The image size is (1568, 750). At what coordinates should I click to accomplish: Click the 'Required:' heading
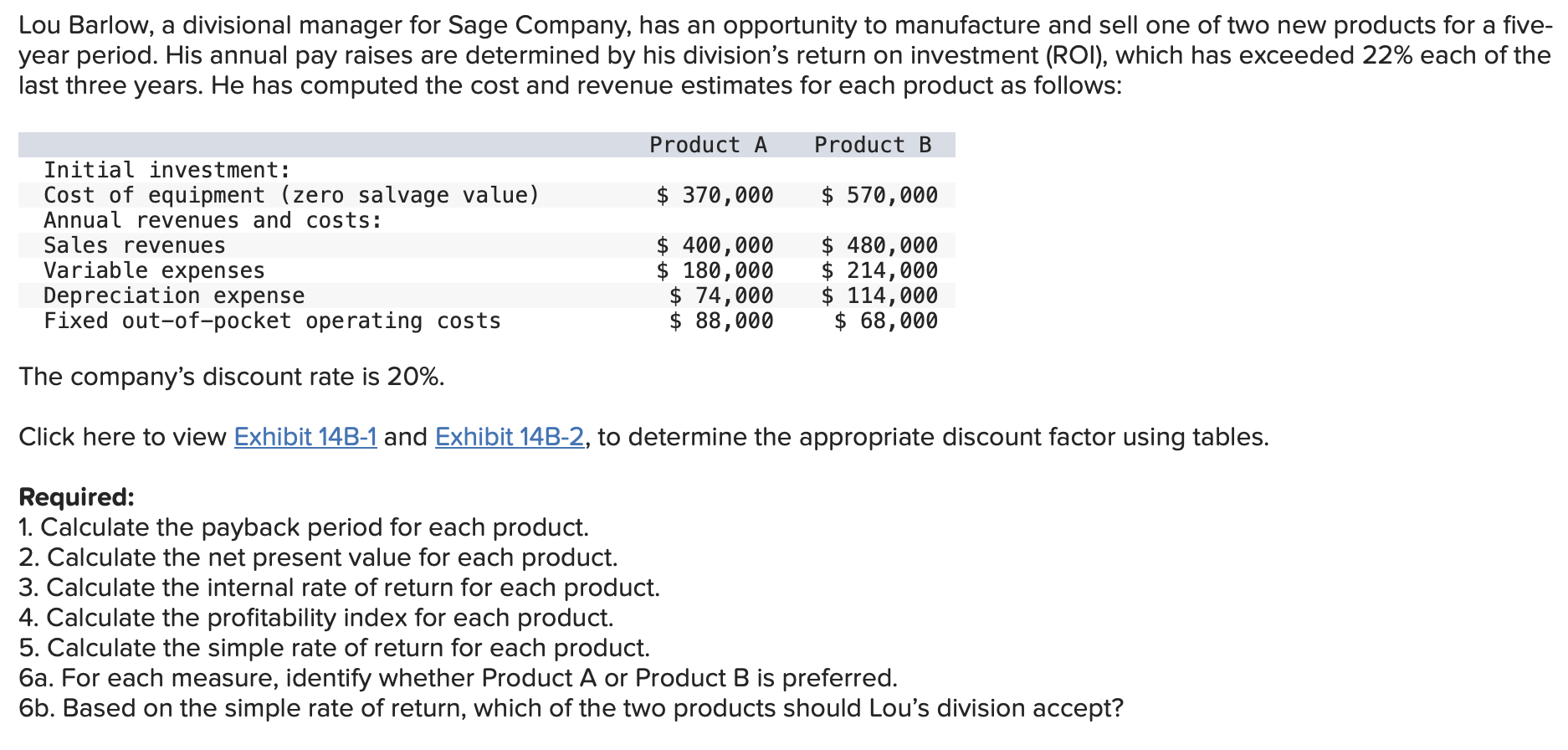[x=76, y=497]
